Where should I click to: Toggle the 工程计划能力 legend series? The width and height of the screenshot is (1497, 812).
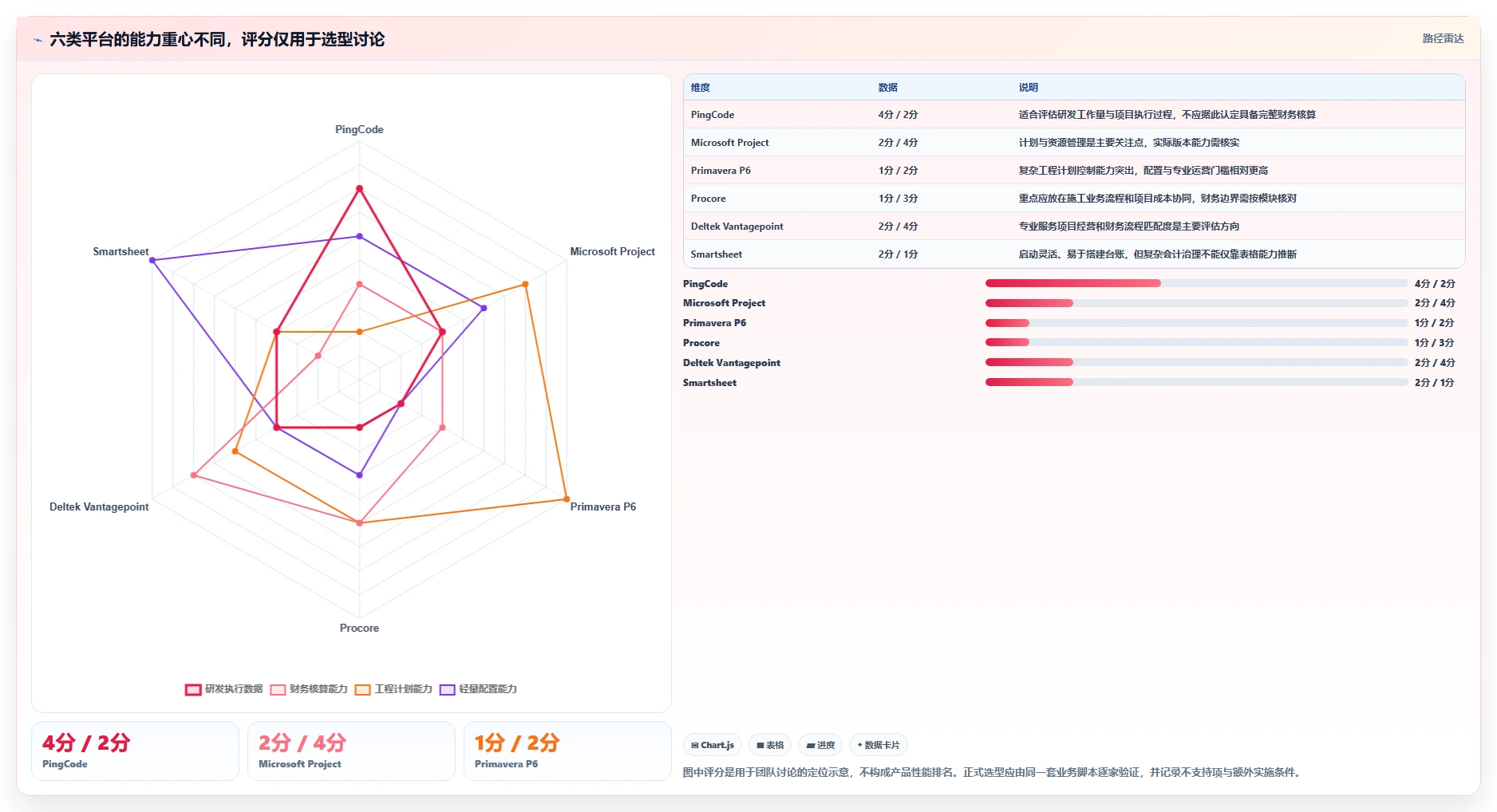(x=394, y=689)
